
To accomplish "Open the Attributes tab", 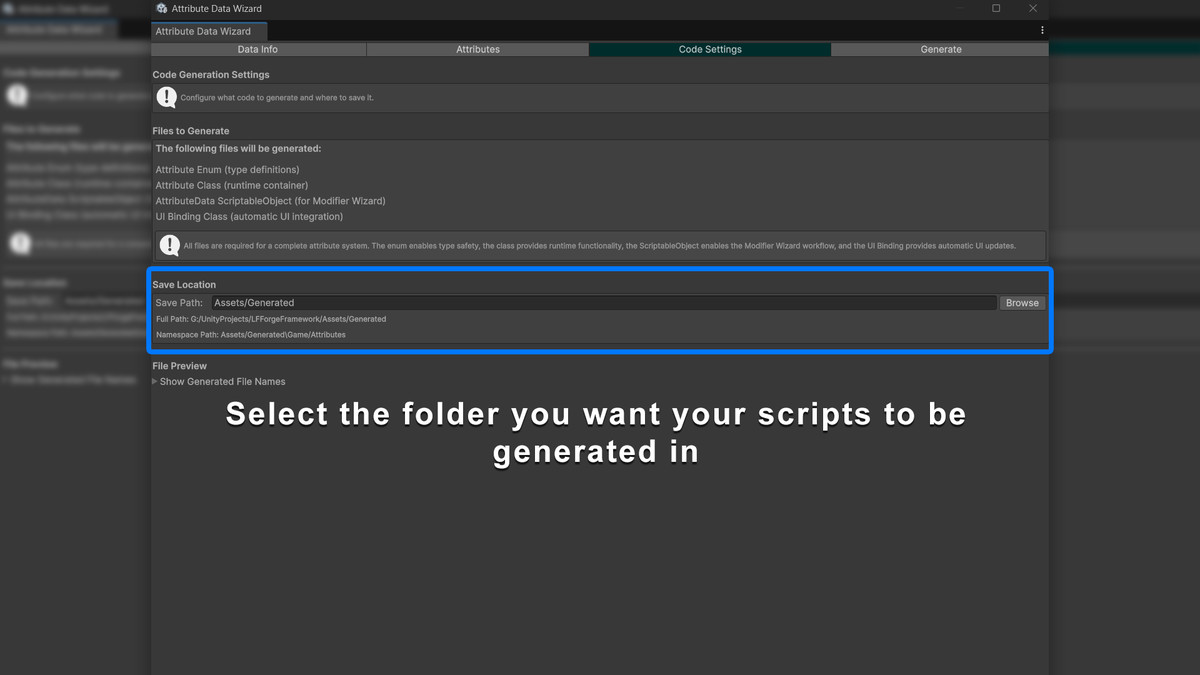I will 478,49.
